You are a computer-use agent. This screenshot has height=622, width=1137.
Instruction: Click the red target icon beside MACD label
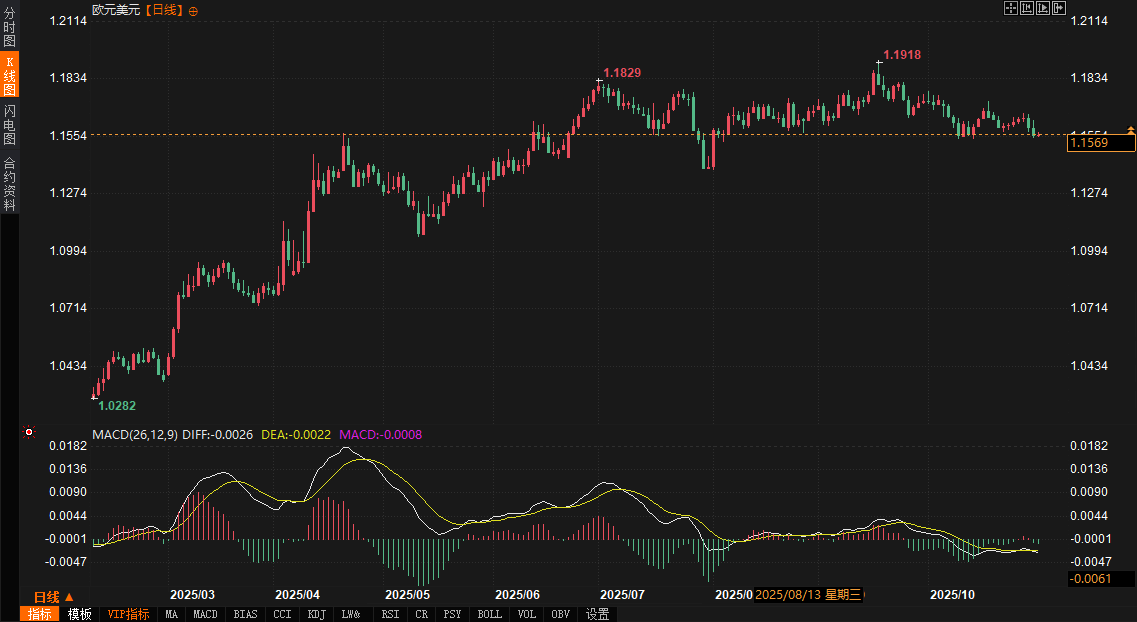coord(29,432)
